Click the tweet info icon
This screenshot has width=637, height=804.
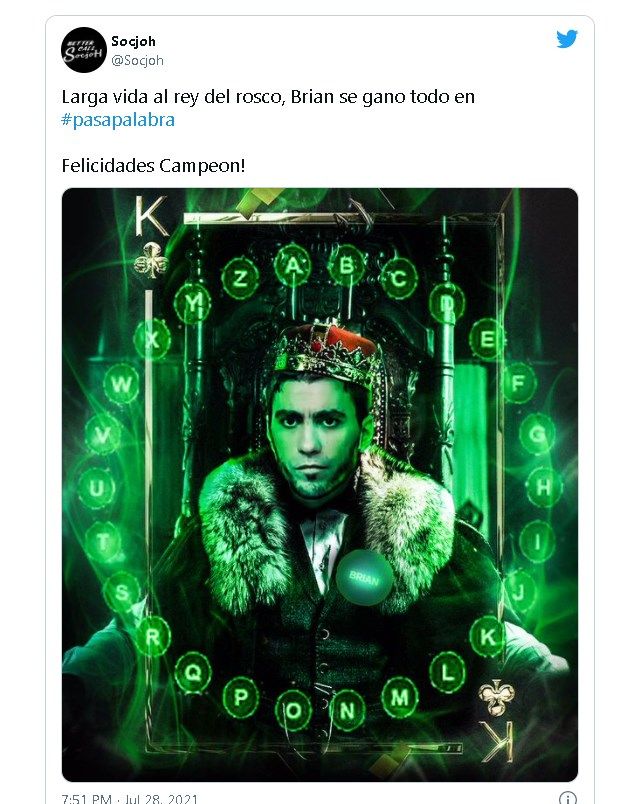point(567,799)
